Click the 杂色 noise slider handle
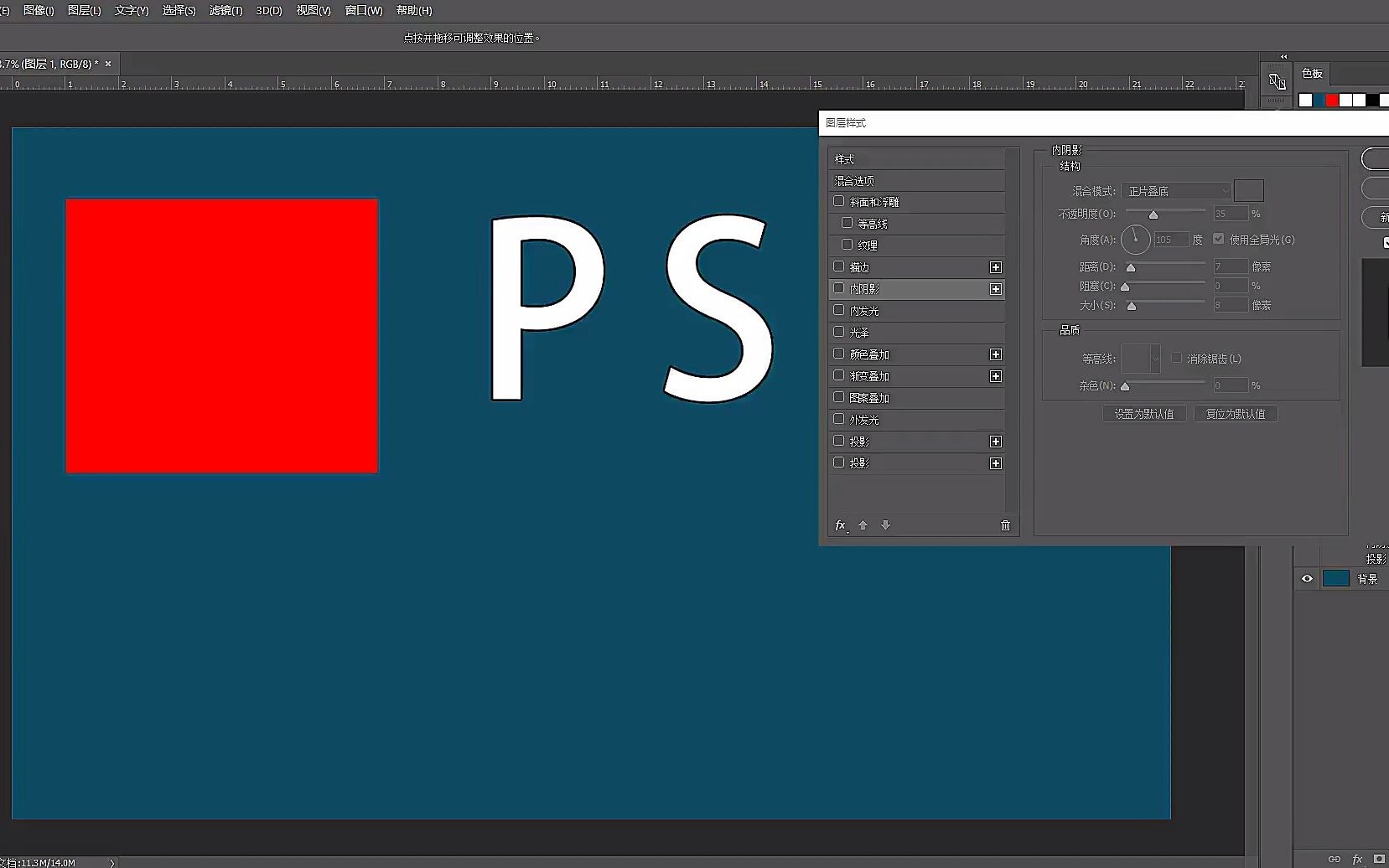 pos(1125,387)
